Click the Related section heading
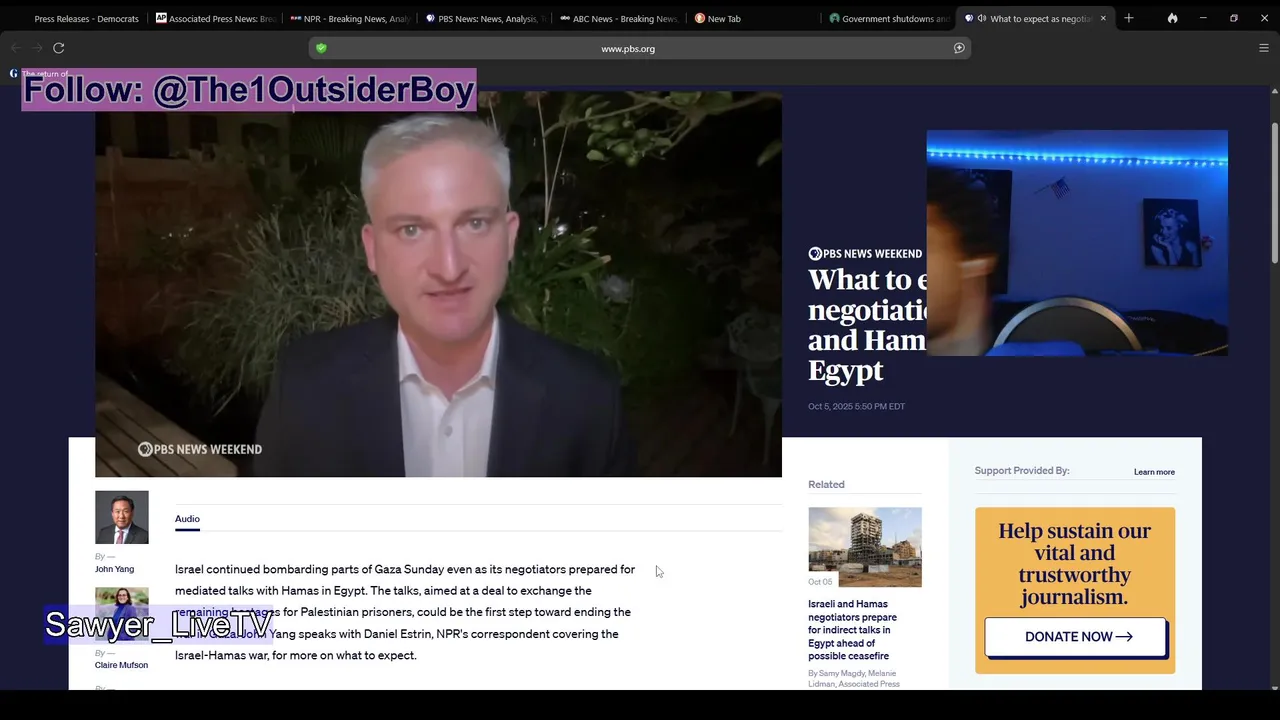Viewport: 1280px width, 720px height. coord(826,484)
